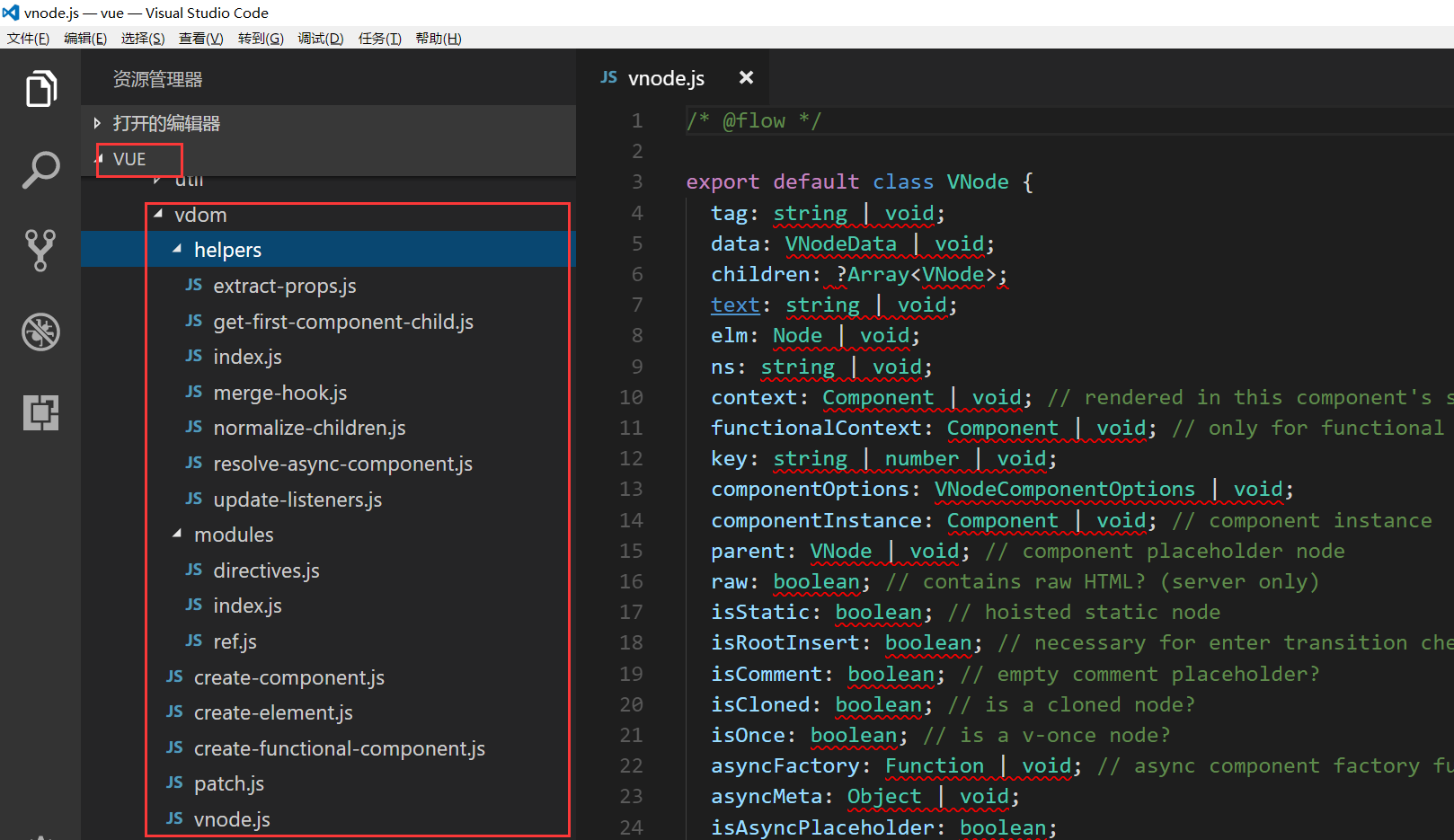This screenshot has height=840, width=1454.
Task: Click the JS icon of create-element.js
Action: (x=175, y=712)
